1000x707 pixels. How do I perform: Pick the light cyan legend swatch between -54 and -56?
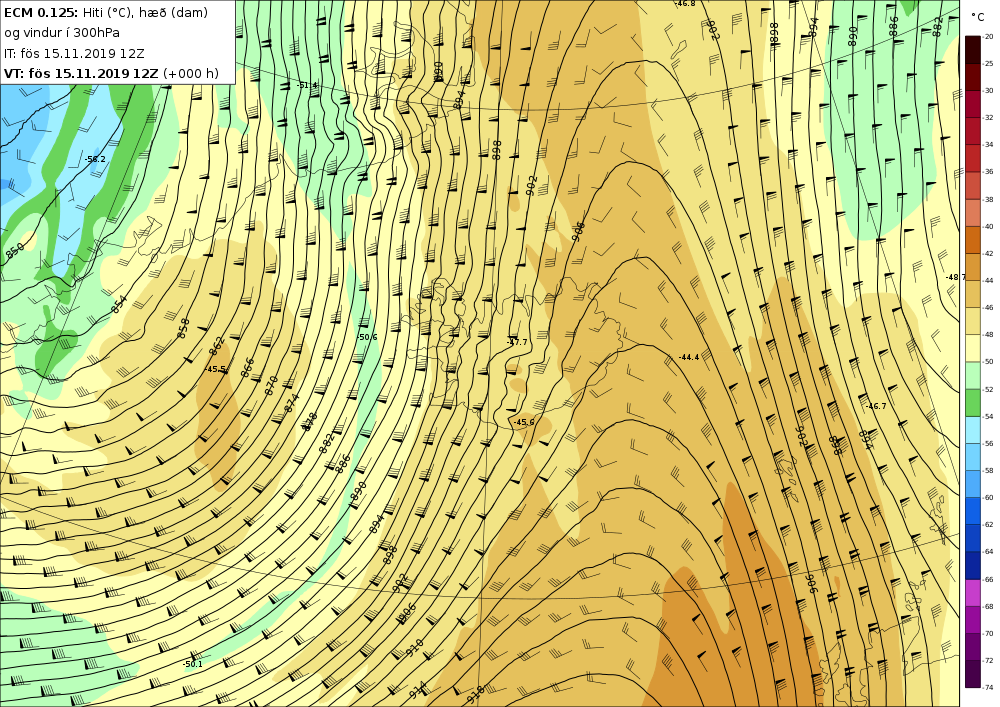973,430
